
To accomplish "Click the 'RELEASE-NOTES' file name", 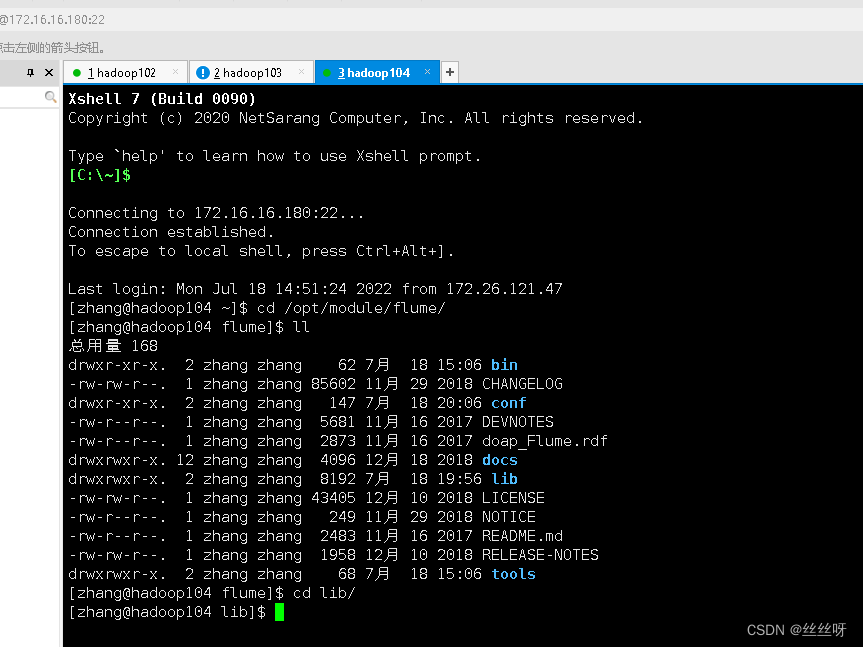I will (540, 555).
